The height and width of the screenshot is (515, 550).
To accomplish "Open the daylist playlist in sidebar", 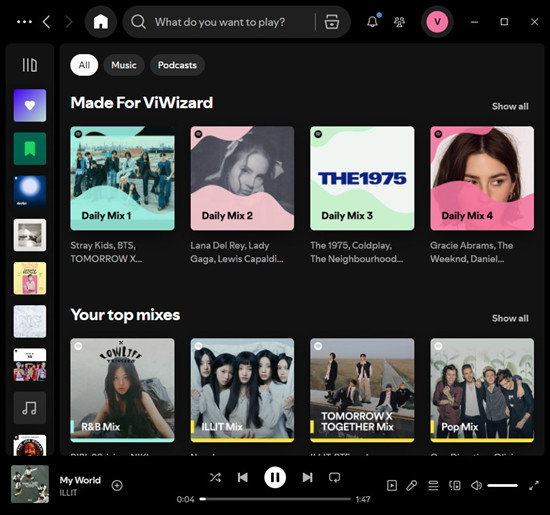I will click(x=30, y=192).
